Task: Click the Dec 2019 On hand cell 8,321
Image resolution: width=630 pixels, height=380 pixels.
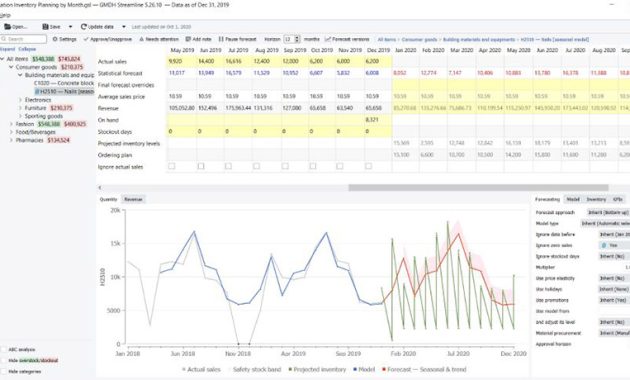Action: [378, 120]
